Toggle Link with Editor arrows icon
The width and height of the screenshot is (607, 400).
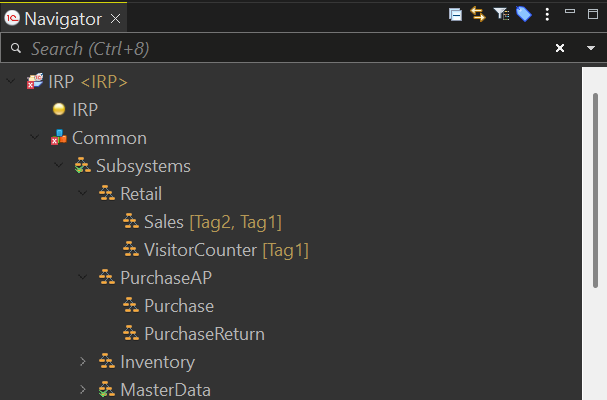(x=478, y=15)
